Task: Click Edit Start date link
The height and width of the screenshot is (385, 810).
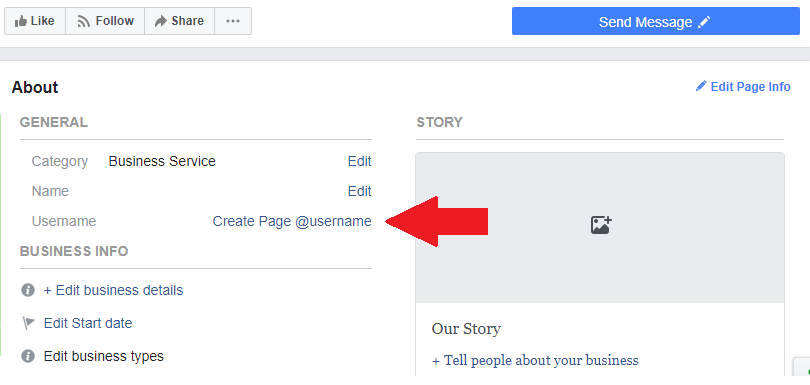Action: tap(88, 324)
